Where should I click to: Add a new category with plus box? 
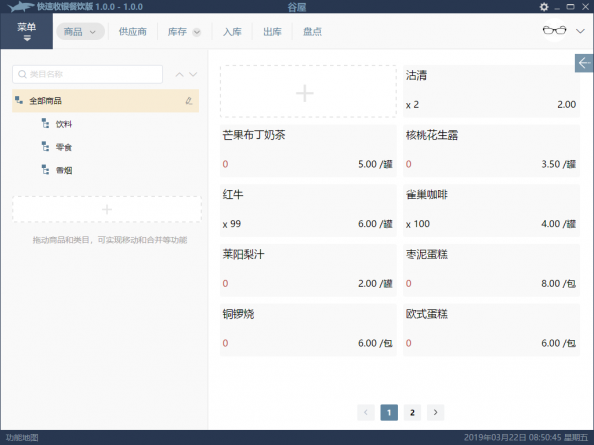pos(107,209)
